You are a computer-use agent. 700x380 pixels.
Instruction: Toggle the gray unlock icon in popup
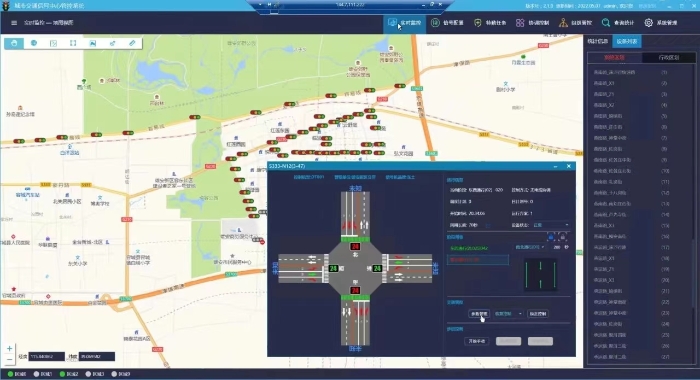[x=562, y=237]
